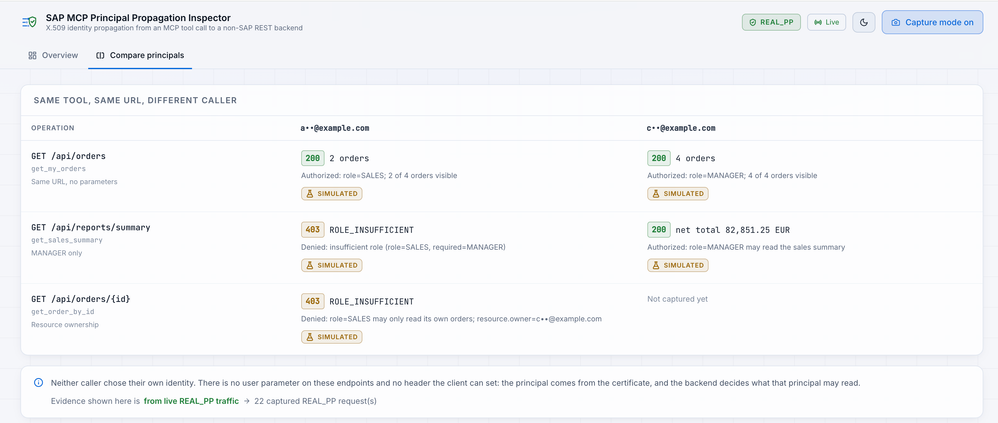This screenshot has height=423, width=998.
Task: Click the broadcast icon in Live badge
Action: pos(817,22)
